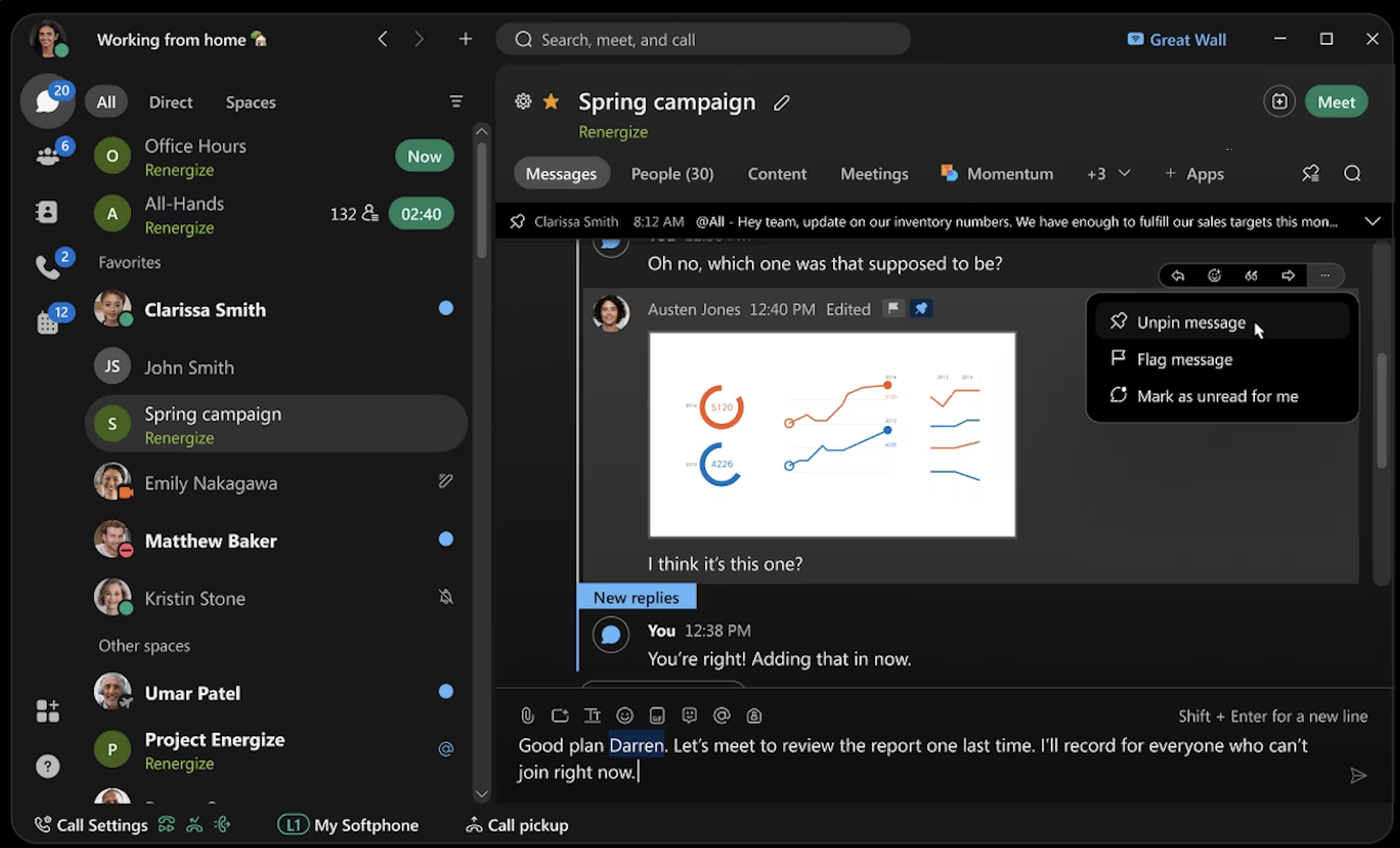Join Office Hours with the Now button
The width and height of the screenshot is (1400, 848).
[424, 156]
